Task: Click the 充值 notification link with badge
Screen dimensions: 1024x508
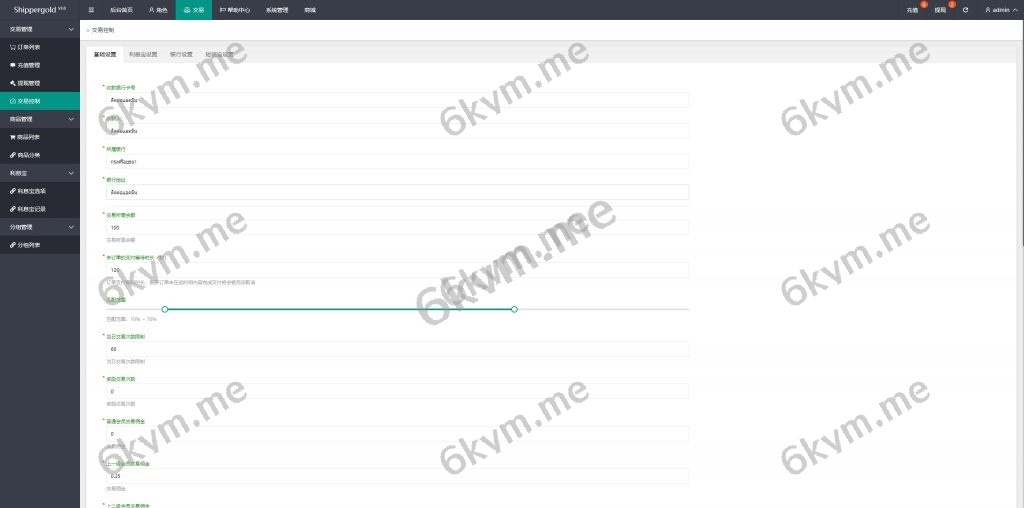Action: tap(914, 9)
